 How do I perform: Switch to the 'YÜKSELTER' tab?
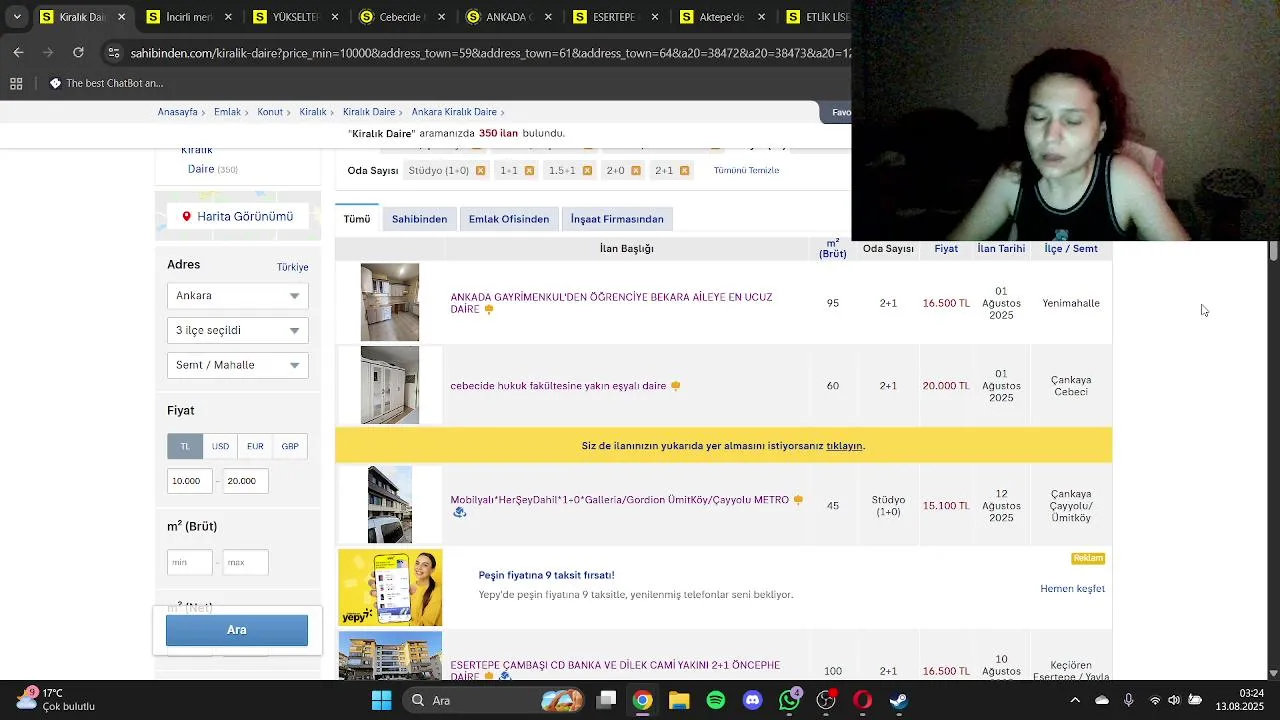tap(296, 17)
